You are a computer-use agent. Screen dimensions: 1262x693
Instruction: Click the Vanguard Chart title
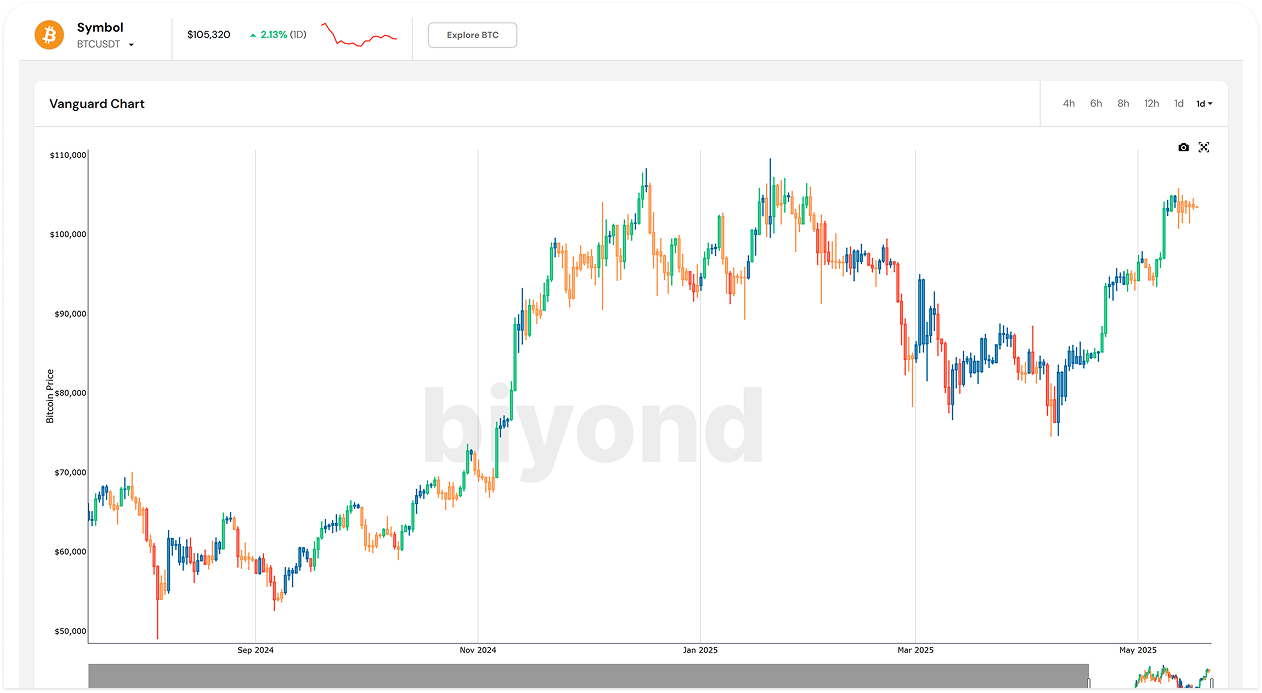click(97, 104)
